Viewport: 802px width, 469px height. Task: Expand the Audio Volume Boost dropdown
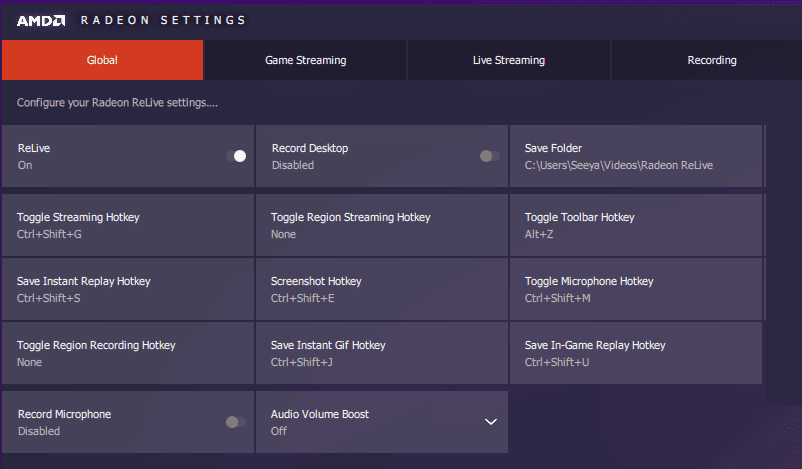pos(491,422)
